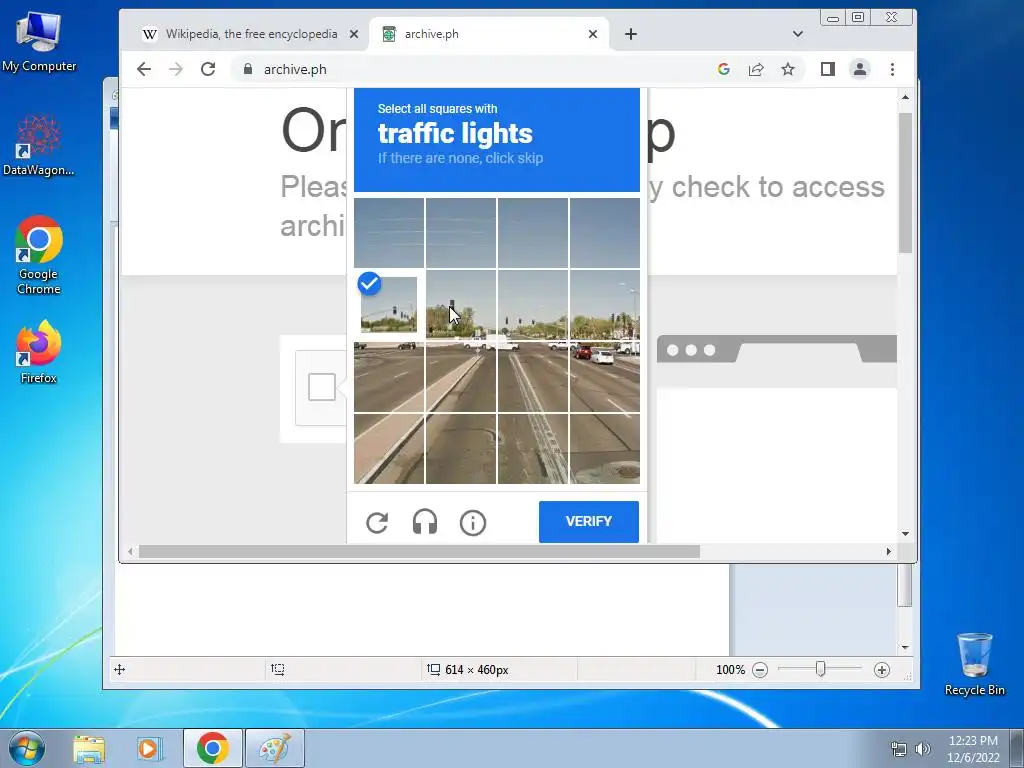Click the padlock site info icon
The image size is (1024, 768).
248,69
